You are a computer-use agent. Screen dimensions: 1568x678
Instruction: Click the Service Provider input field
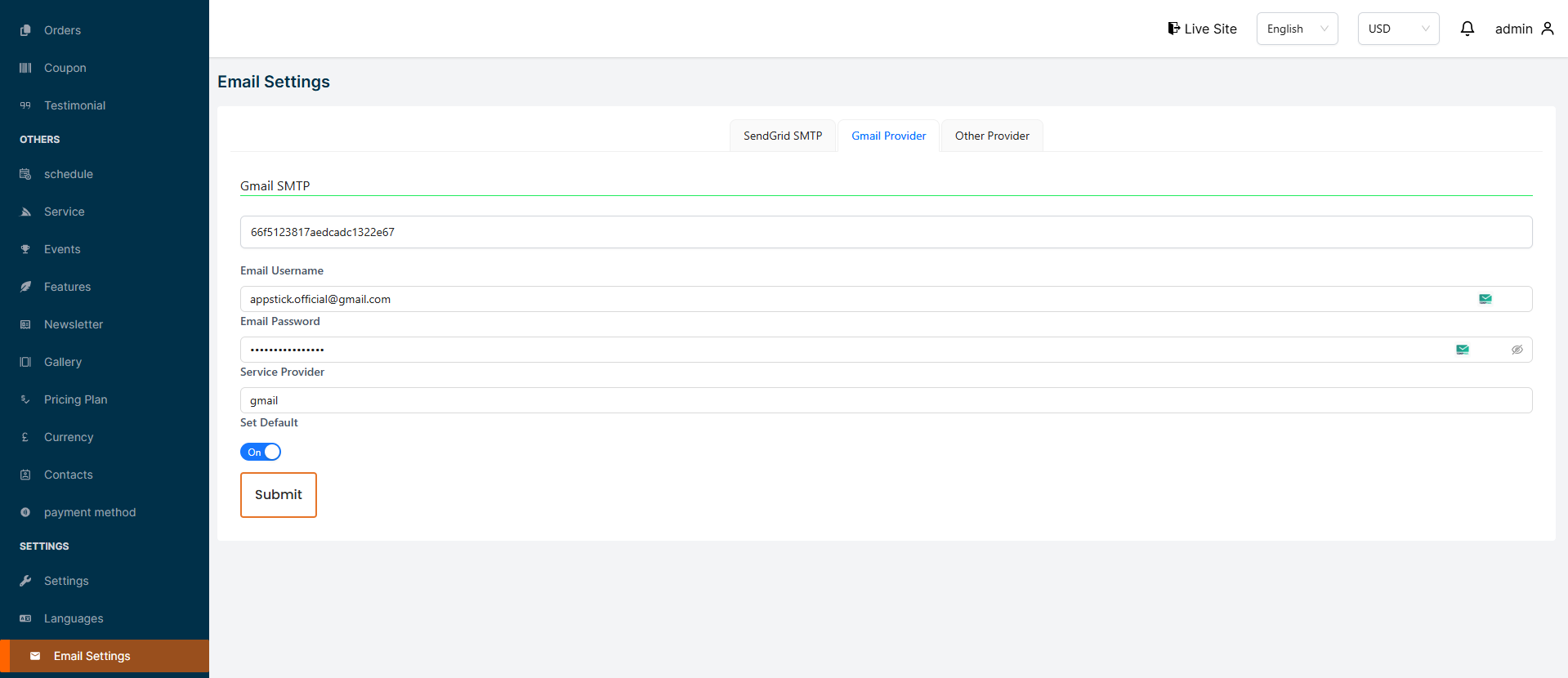(x=885, y=400)
